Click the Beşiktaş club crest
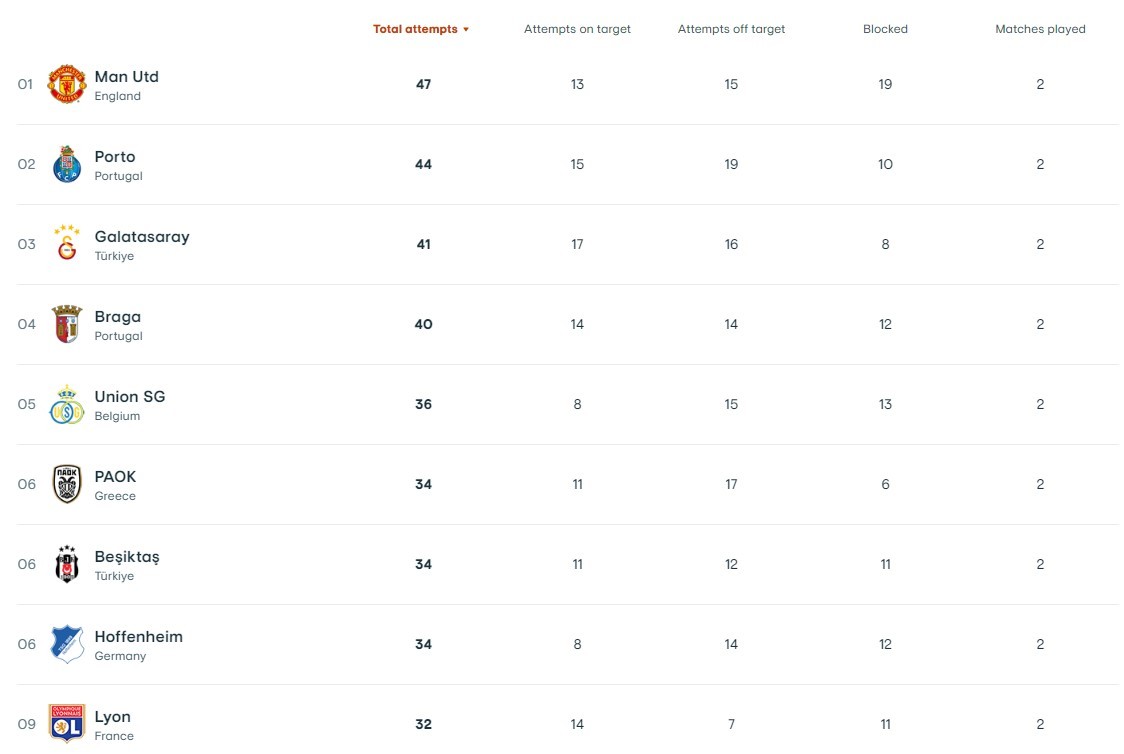The image size is (1124, 754). pyautogui.click(x=67, y=564)
